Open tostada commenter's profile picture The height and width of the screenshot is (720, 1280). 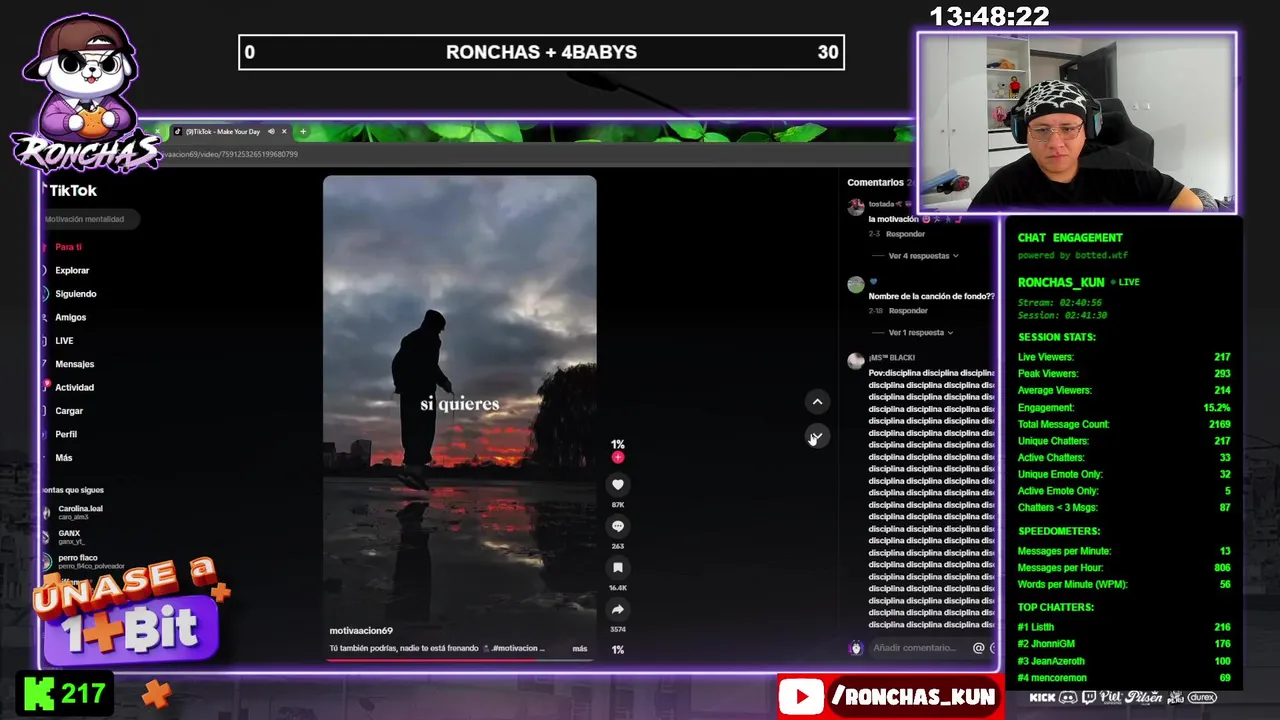(856, 207)
